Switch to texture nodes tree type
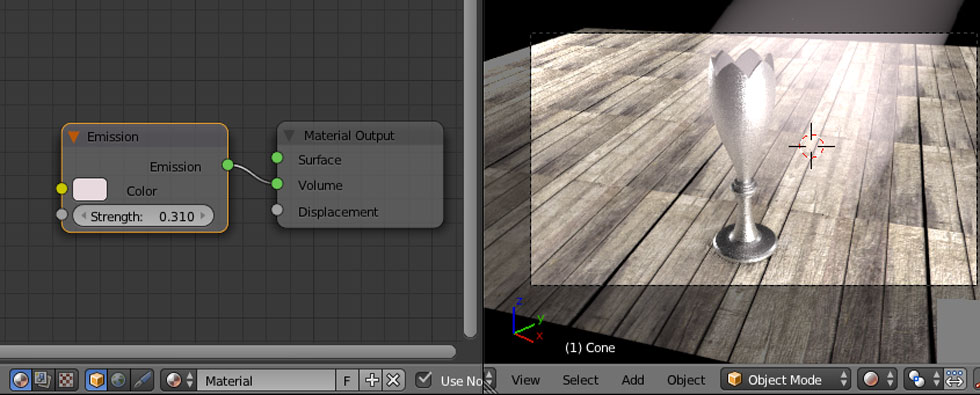 coord(66,380)
